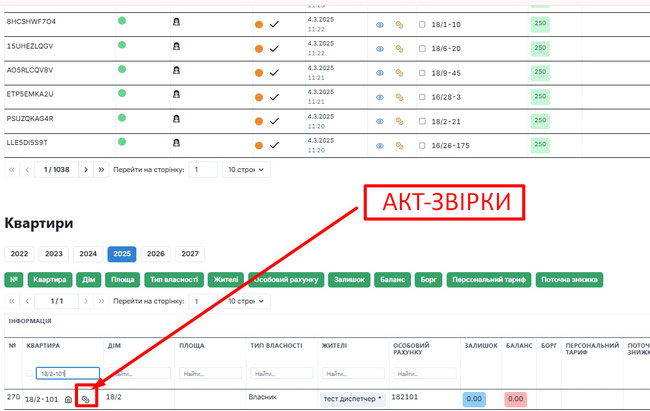This screenshot has height=411, width=650.
Task: Toggle the Залишок column button
Action: 349,280
